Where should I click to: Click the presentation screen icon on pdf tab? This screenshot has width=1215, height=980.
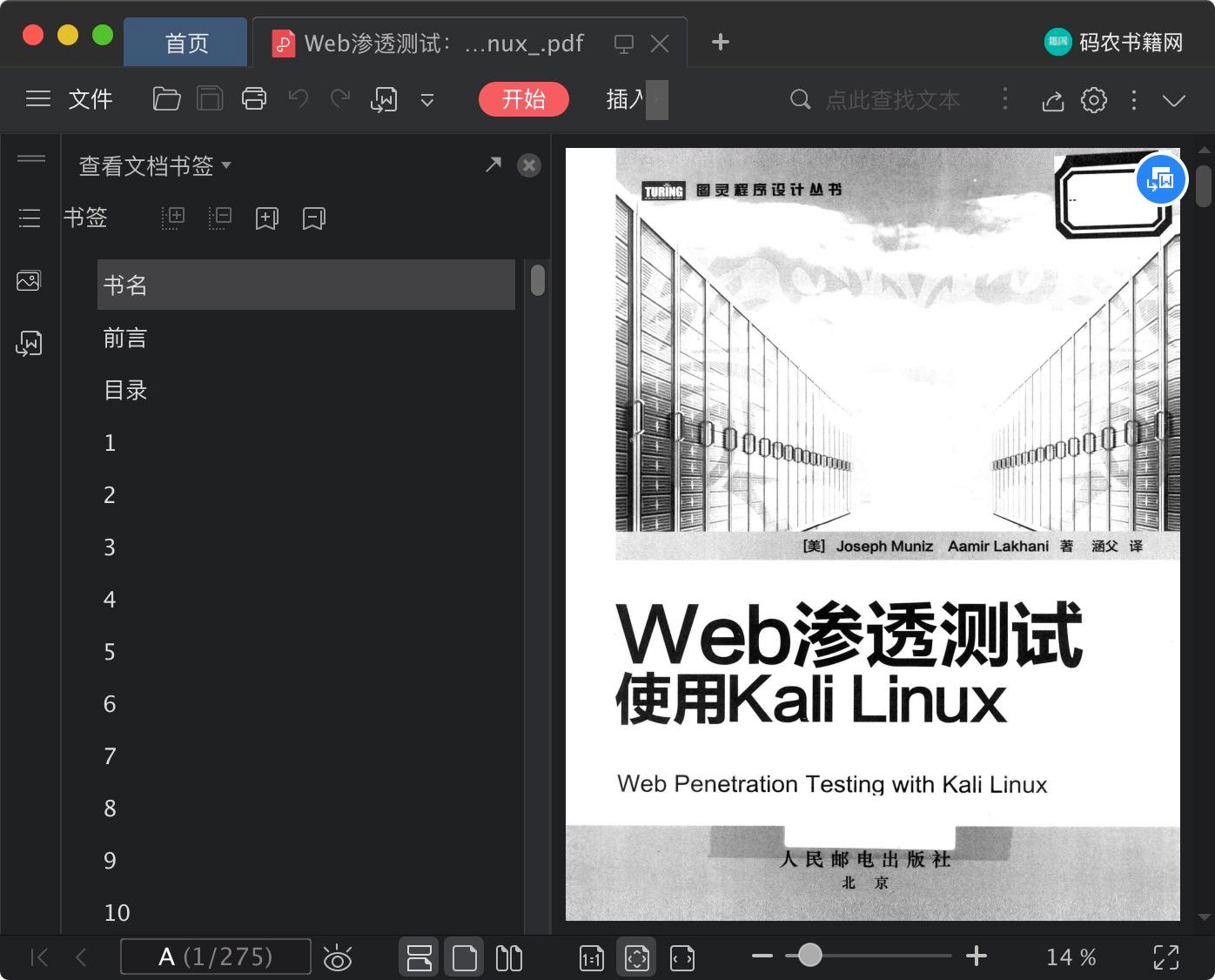(623, 44)
